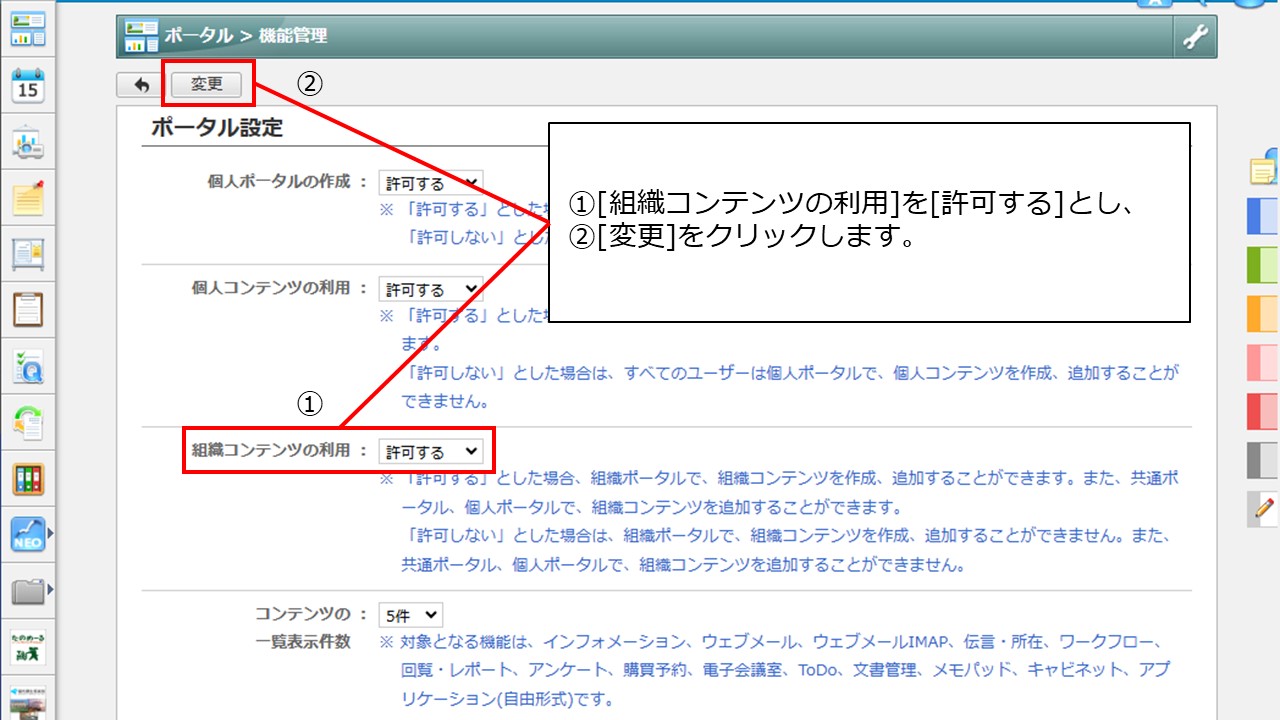Click the ポータル > 機能管理 breadcrumb text
The image size is (1280, 720).
[246, 37]
